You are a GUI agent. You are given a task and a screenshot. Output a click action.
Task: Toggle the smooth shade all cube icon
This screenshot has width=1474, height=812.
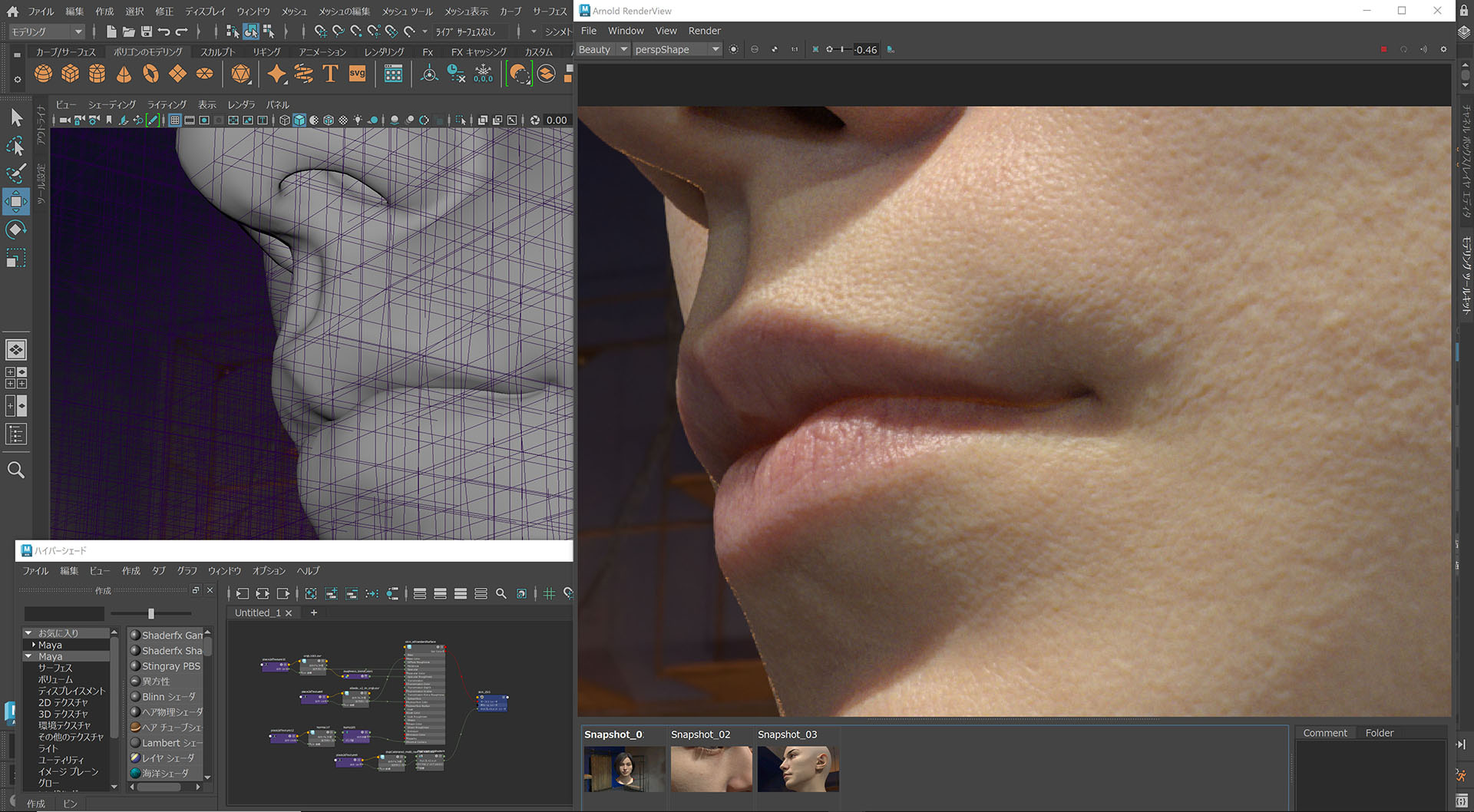pyautogui.click(x=299, y=120)
